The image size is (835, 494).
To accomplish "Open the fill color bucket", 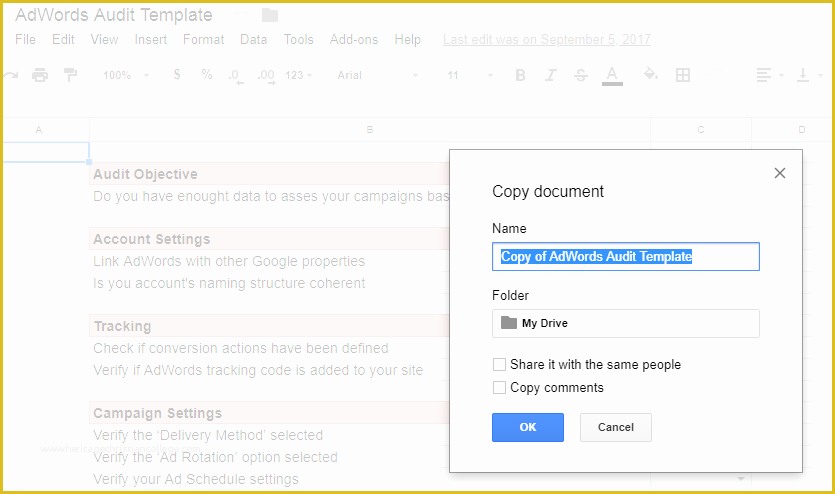I will 650,74.
